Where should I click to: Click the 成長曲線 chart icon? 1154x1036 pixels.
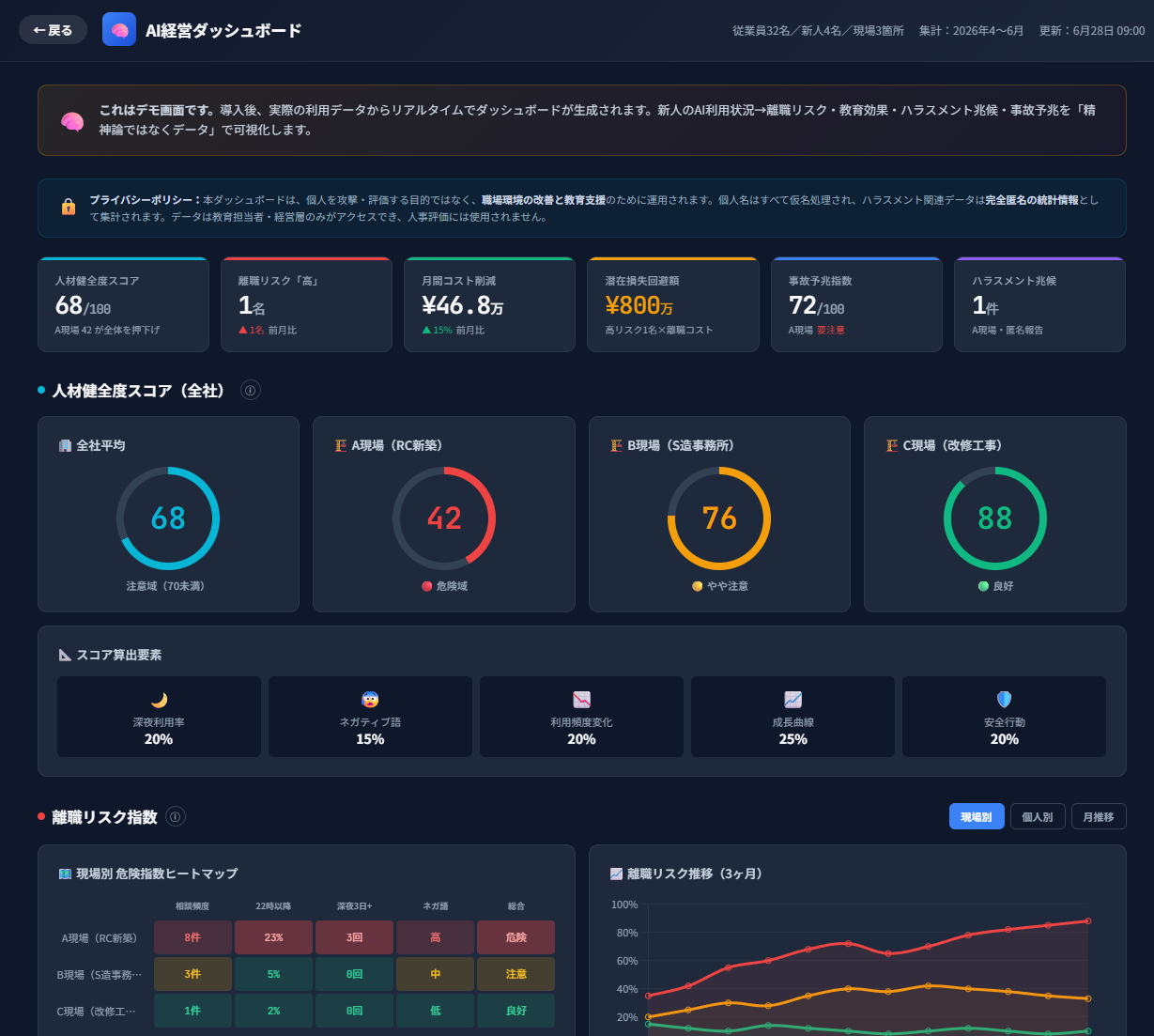pyautogui.click(x=793, y=700)
